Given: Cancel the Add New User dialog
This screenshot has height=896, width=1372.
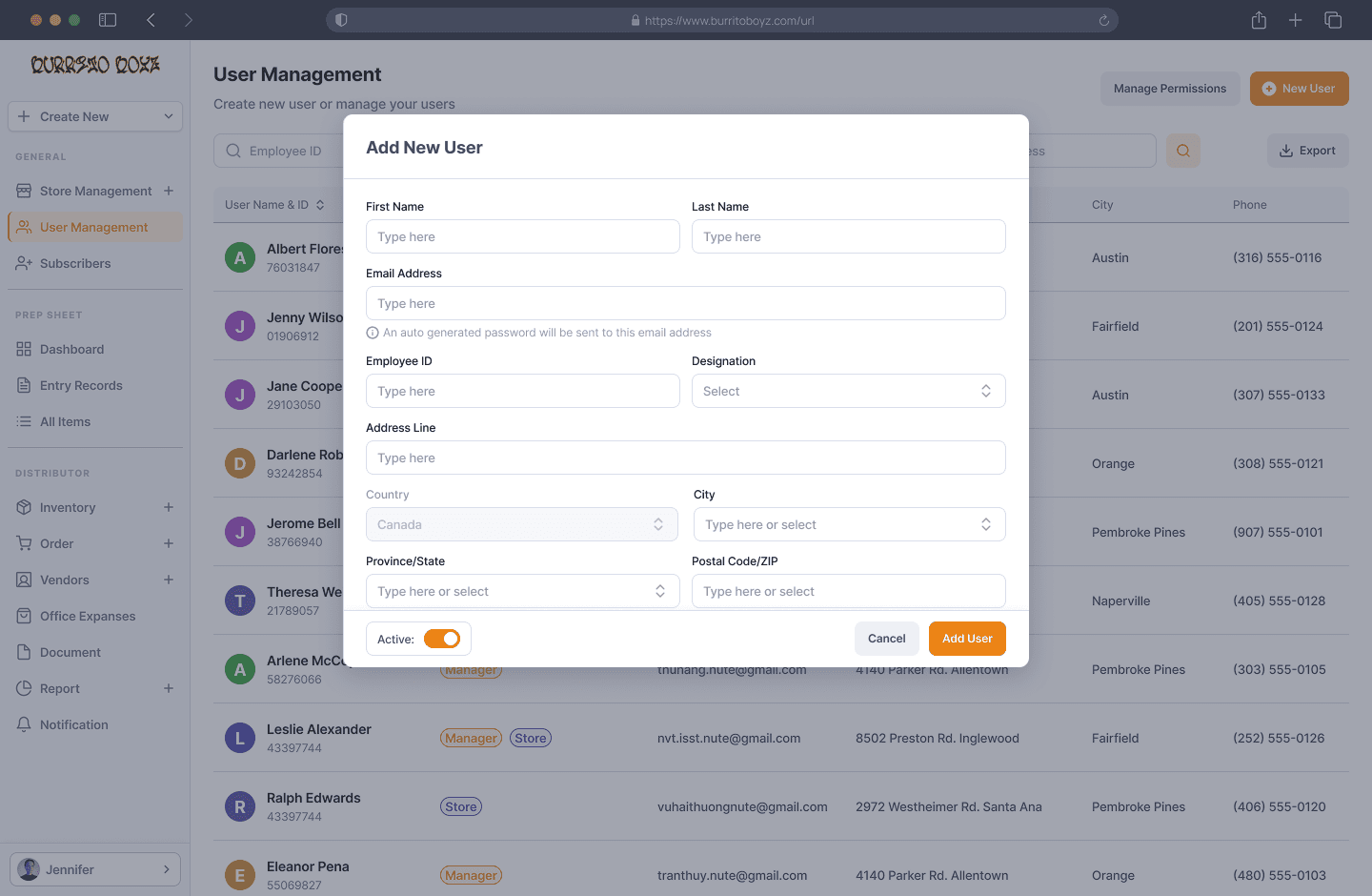Looking at the screenshot, I should coord(887,639).
